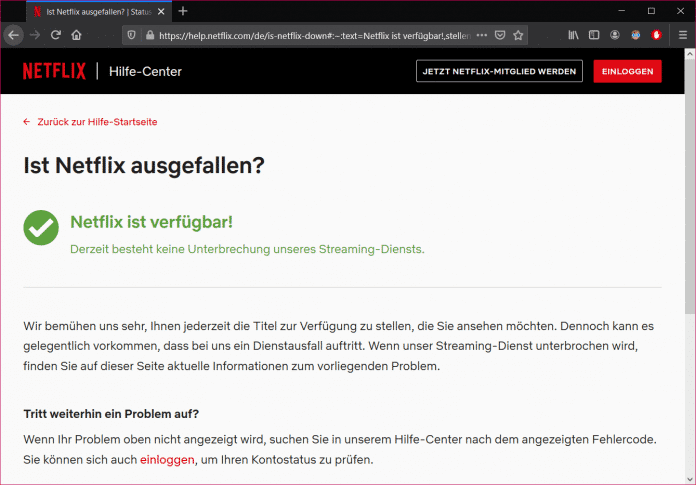Show site security padlock info
Image resolution: width=696 pixels, height=485 pixels.
[149, 35]
